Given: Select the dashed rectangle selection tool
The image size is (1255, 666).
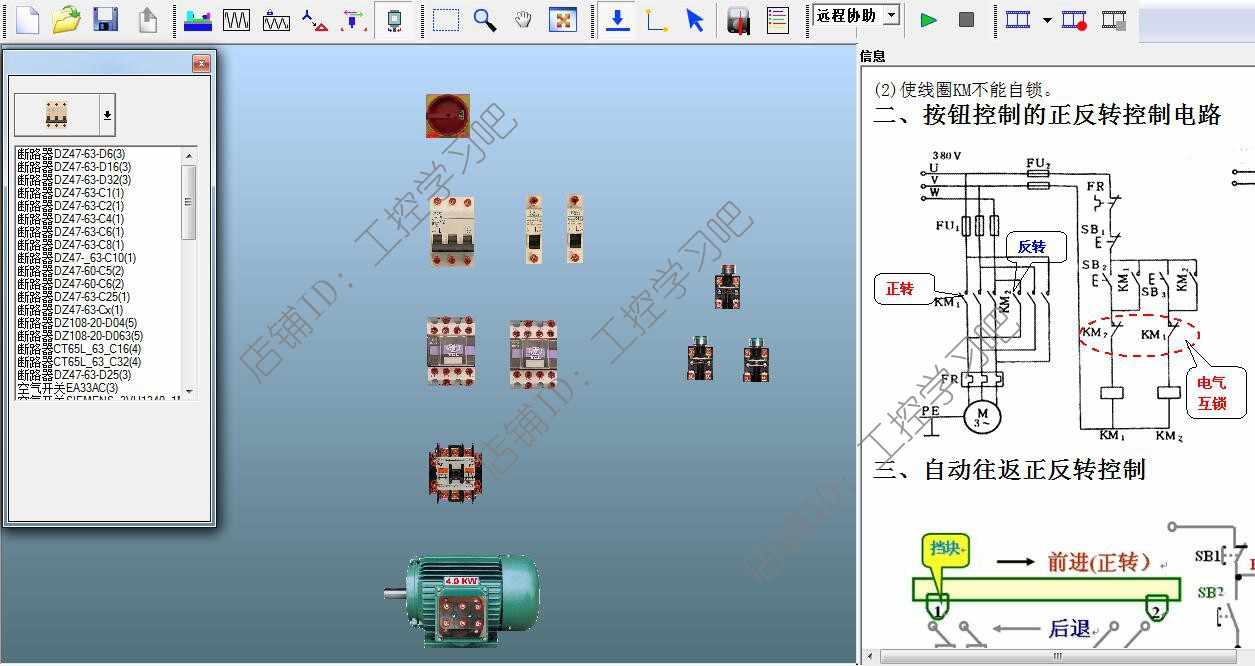Looking at the screenshot, I should [x=446, y=19].
